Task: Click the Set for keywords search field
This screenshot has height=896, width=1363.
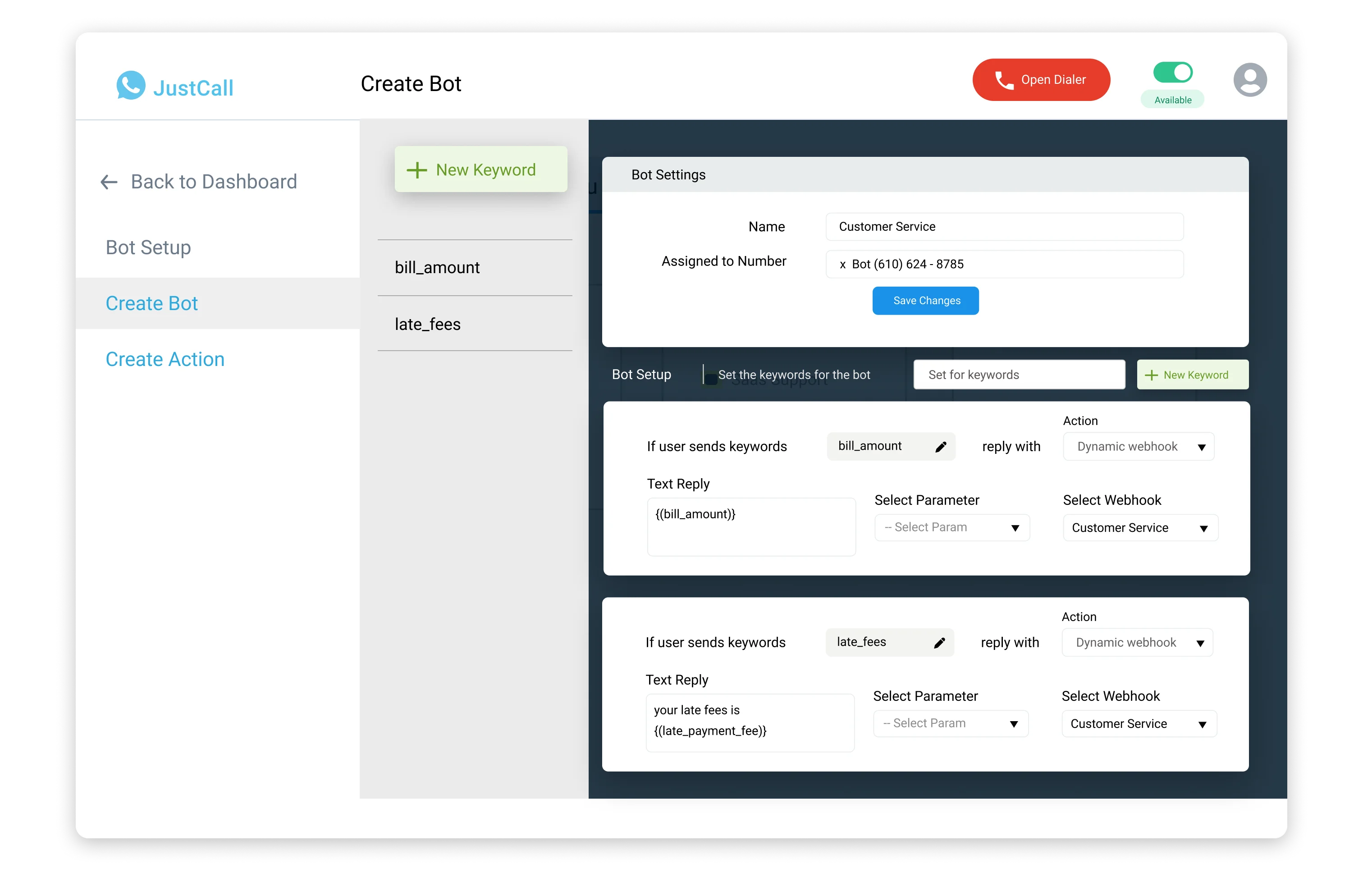Action: [x=1020, y=375]
